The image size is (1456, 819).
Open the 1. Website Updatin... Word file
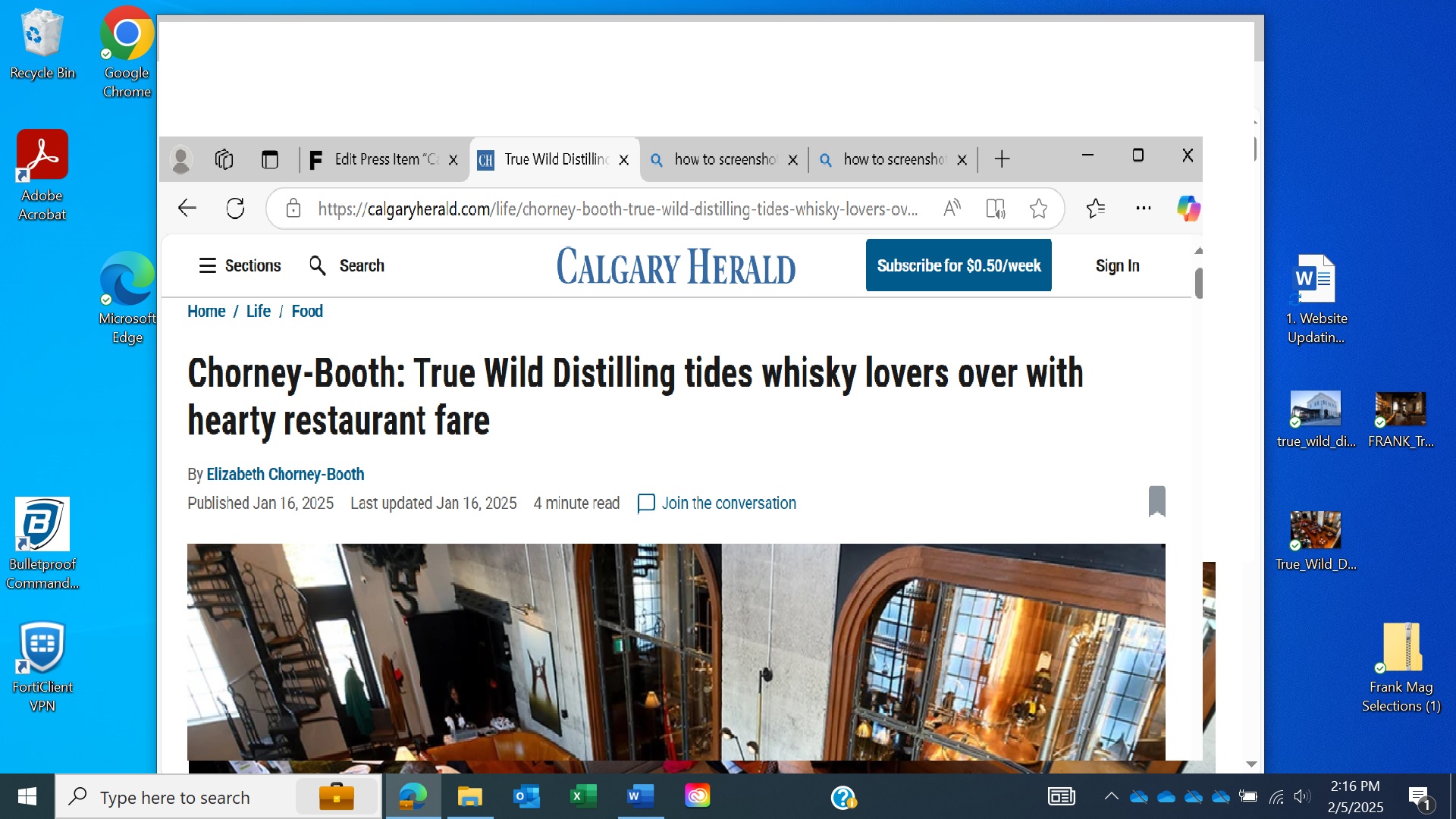pos(1316,298)
